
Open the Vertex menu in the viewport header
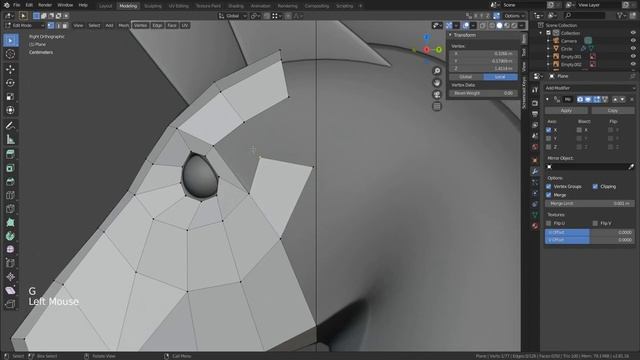pyautogui.click(x=140, y=25)
